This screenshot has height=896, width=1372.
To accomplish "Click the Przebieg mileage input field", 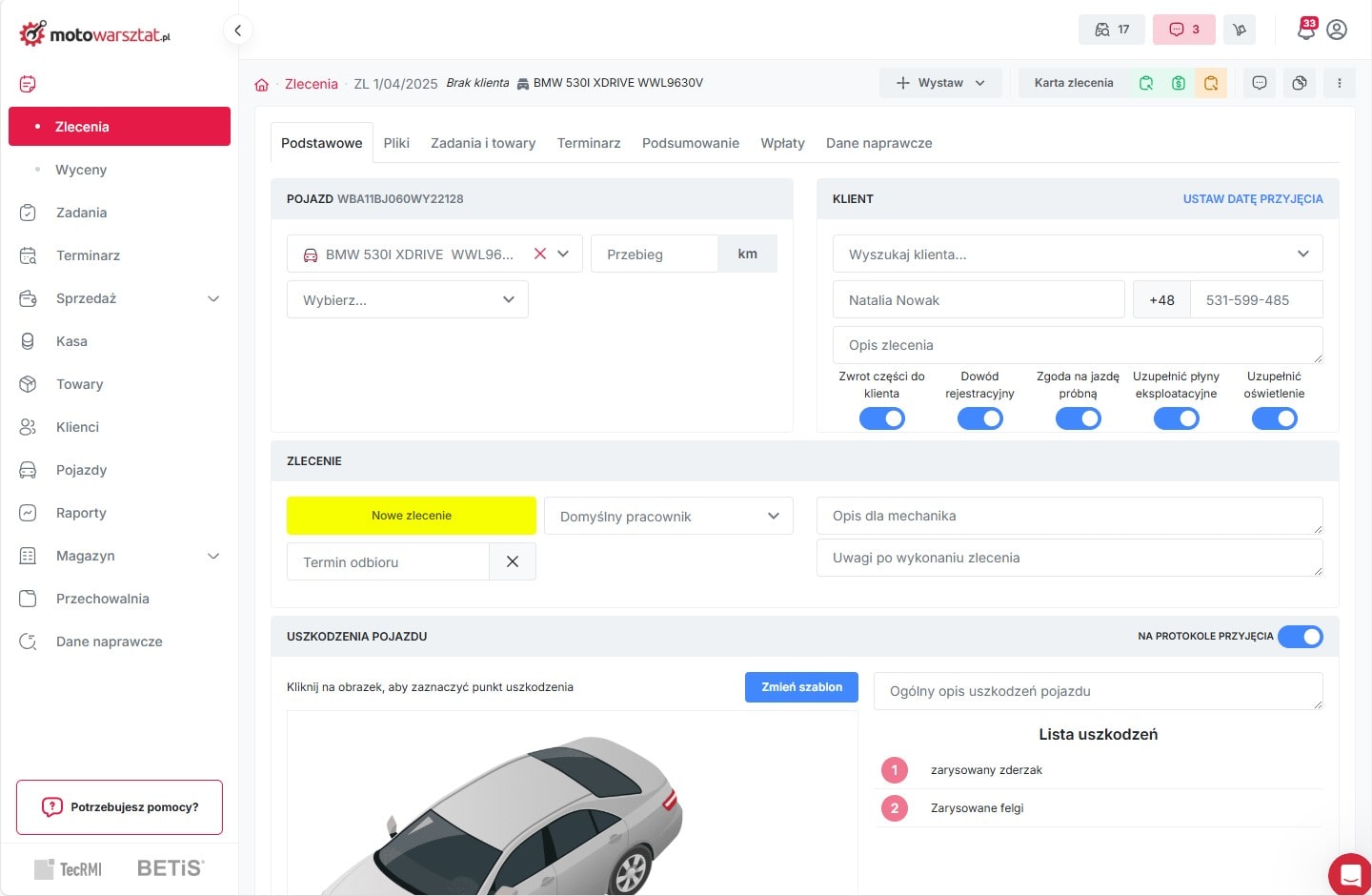I will (x=655, y=255).
